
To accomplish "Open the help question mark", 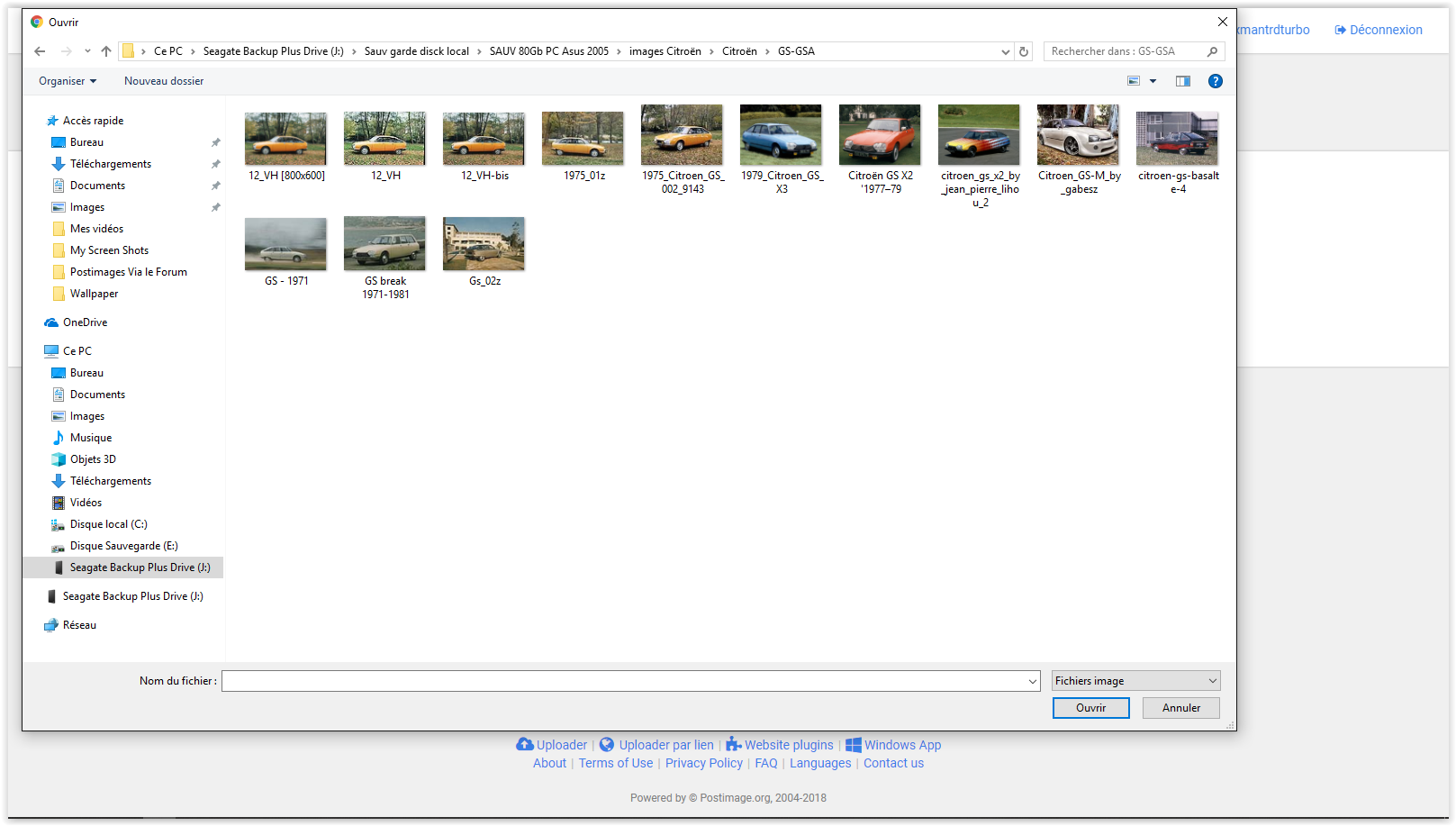I will click(x=1216, y=81).
